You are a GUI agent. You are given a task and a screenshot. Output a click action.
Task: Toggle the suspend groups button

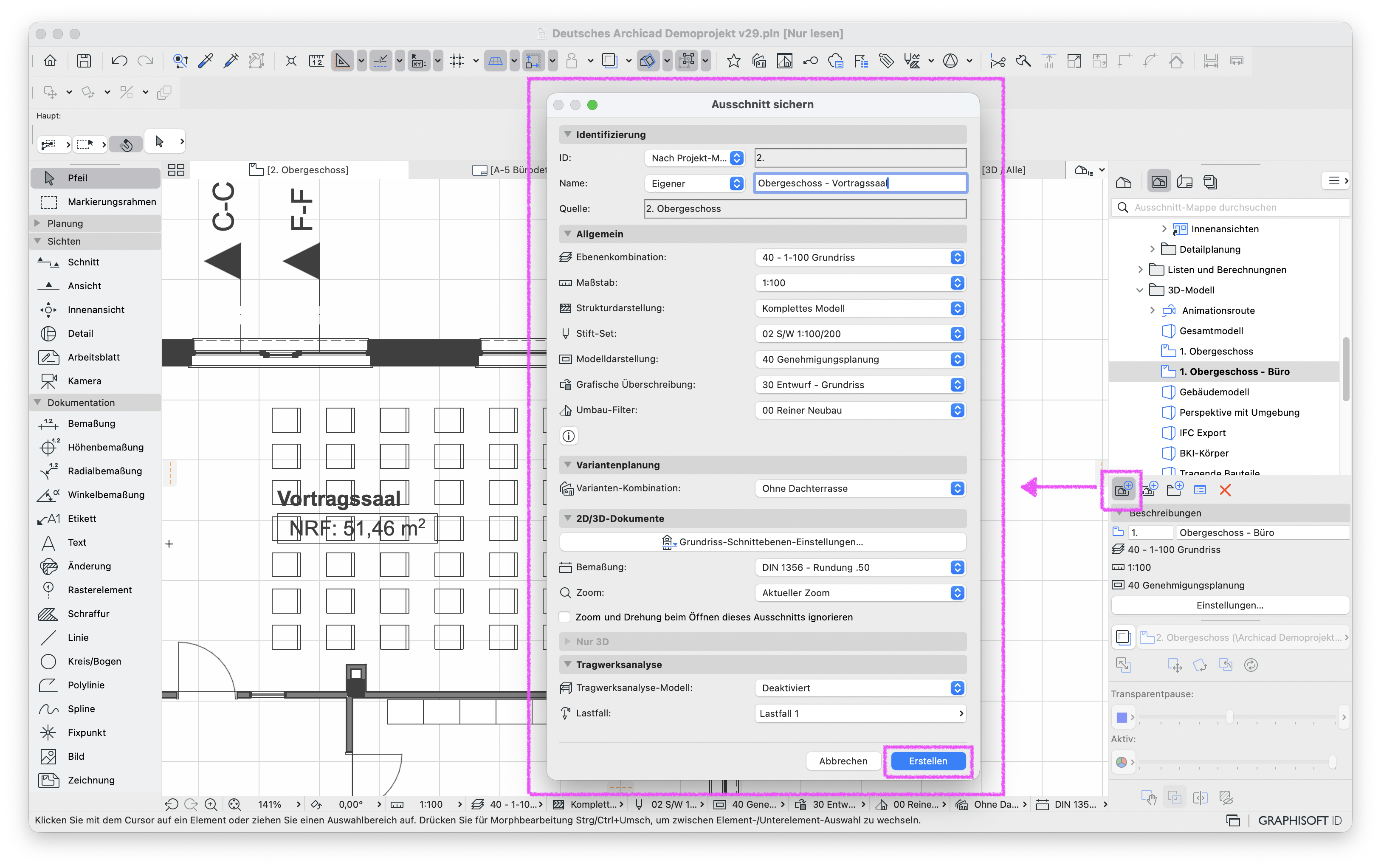point(686,60)
